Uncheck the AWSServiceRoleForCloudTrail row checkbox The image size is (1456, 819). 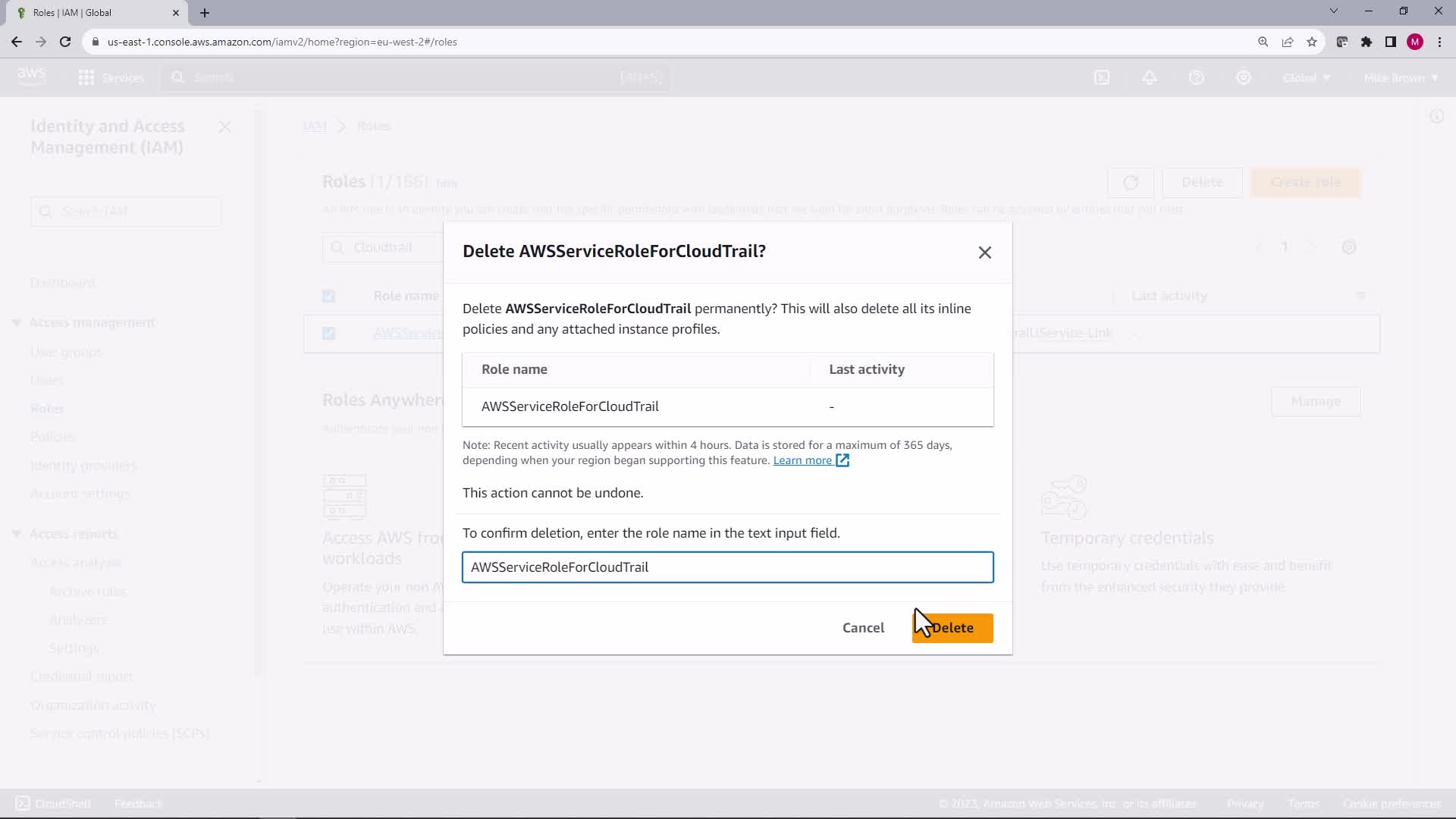[328, 334]
